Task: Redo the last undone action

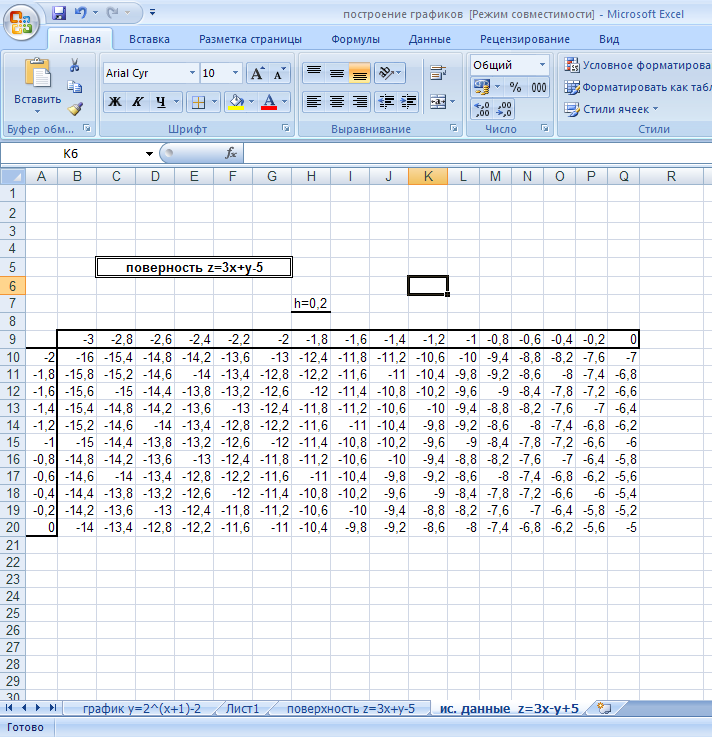Action: click(x=112, y=13)
